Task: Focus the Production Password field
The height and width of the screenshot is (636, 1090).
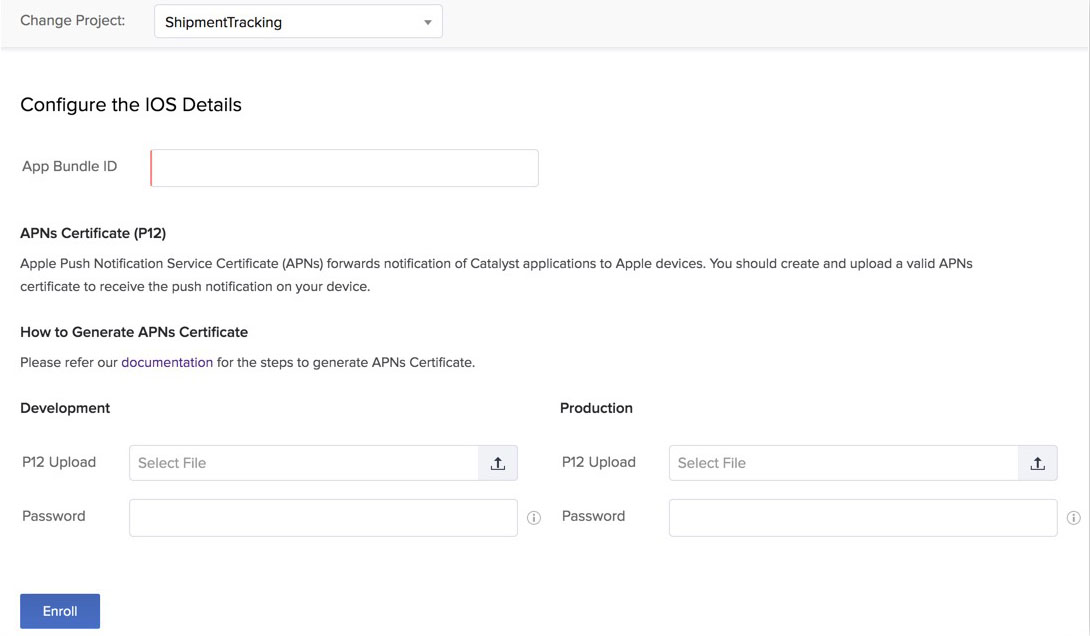Action: (862, 517)
